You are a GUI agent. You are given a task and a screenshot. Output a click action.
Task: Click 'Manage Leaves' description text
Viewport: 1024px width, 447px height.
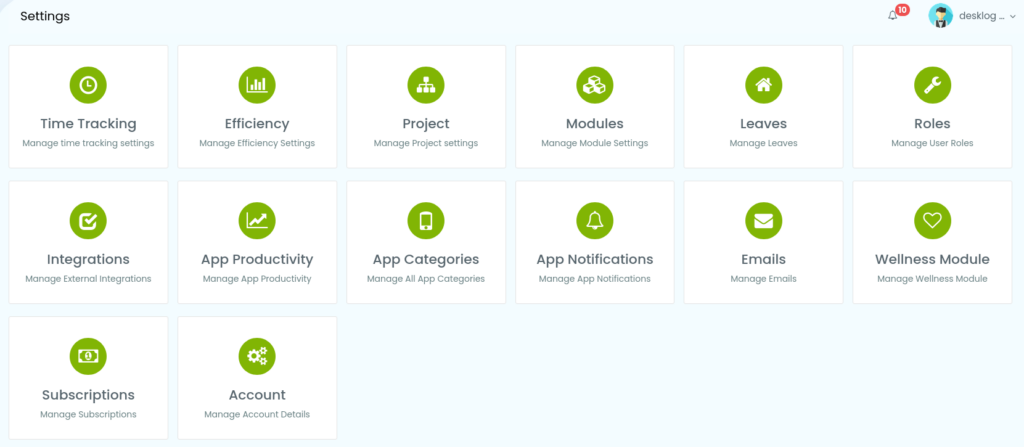(763, 143)
